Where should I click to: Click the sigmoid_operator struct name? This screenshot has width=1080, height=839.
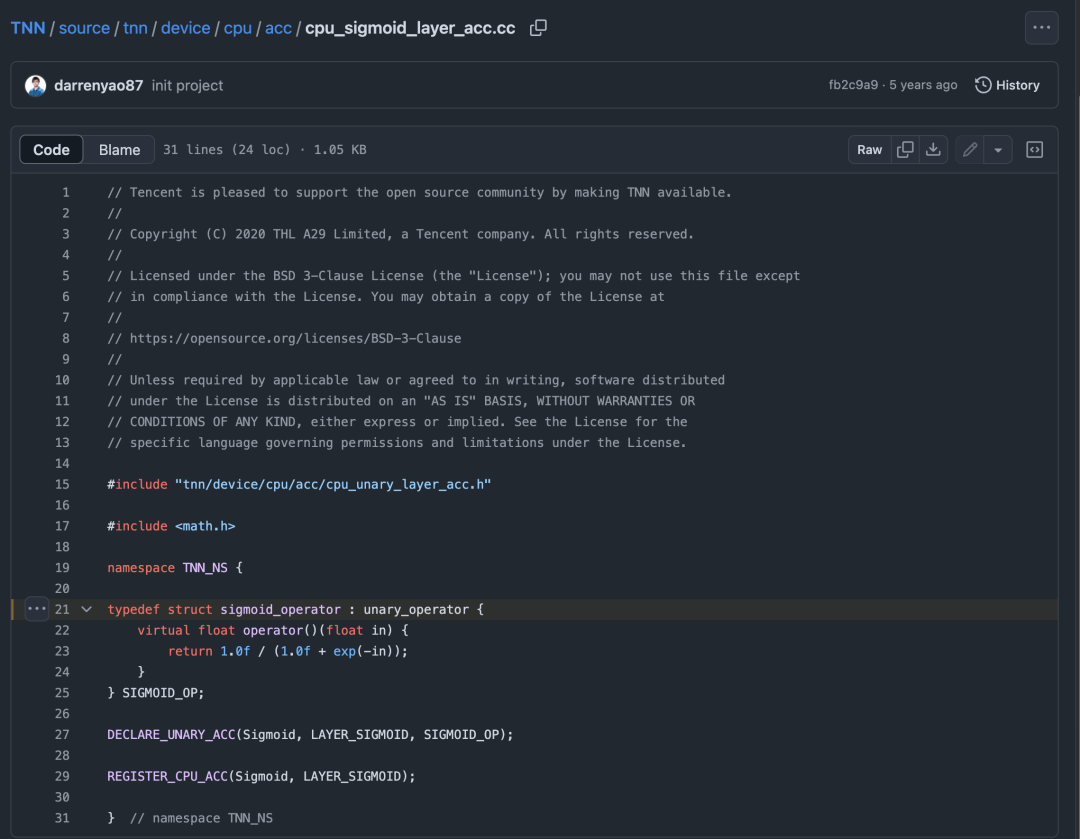280,609
